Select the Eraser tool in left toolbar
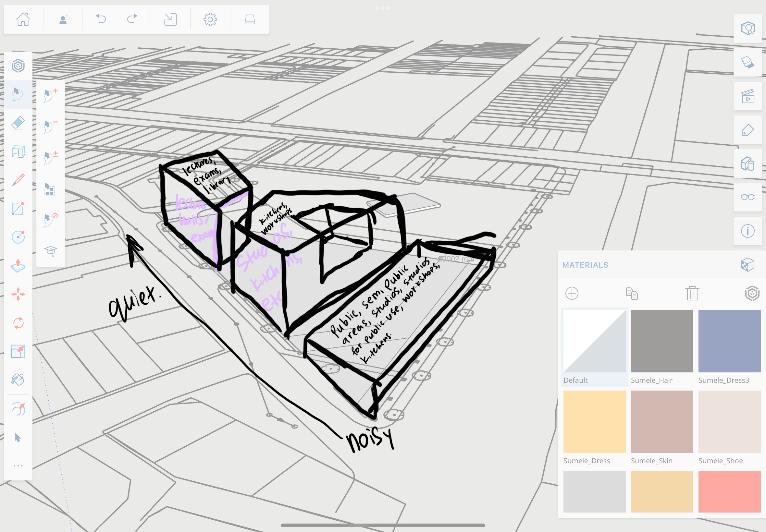Screen dimensions: 766x532 coord(18,122)
